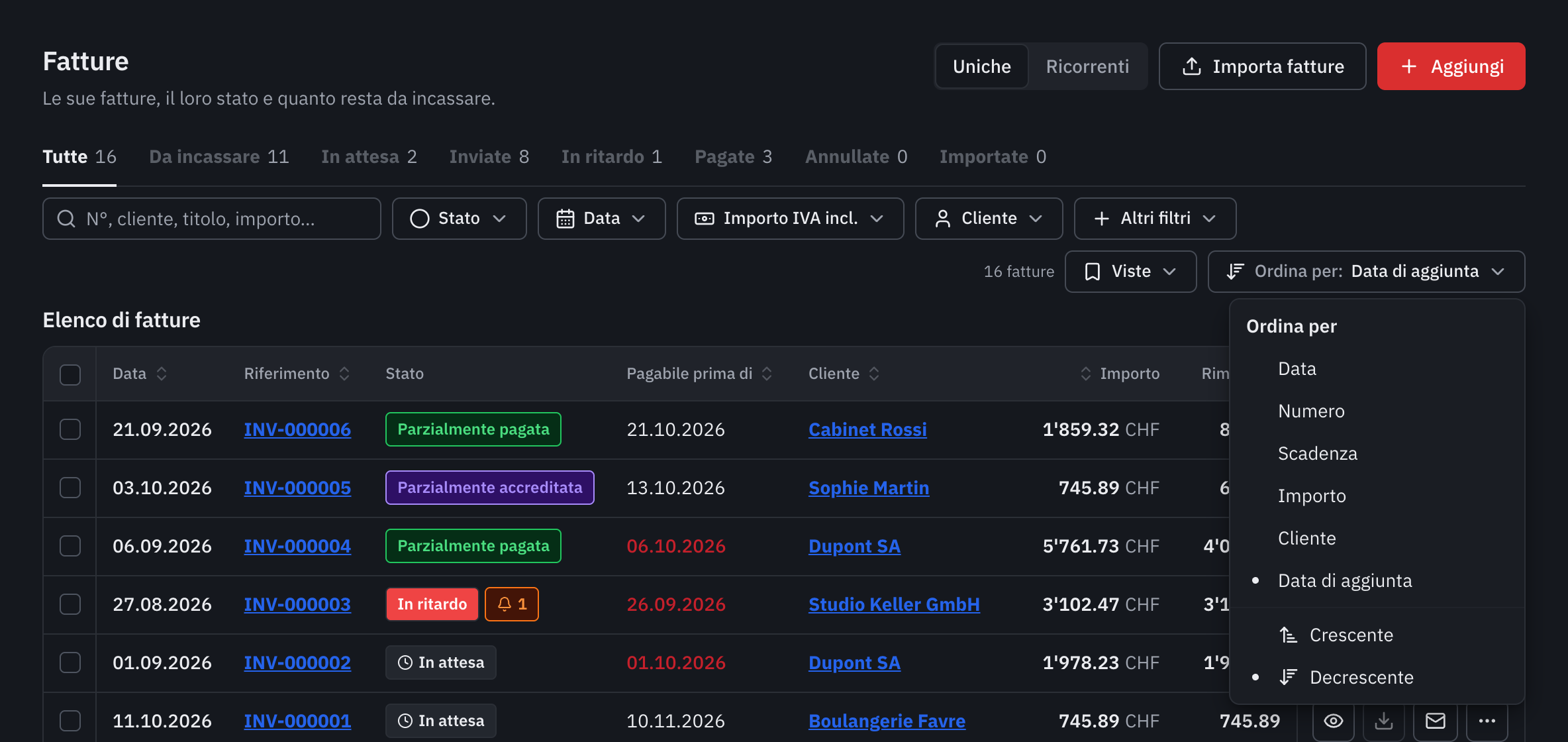Check the box for invoice INV-000004
This screenshot has height=742, width=1568.
(x=70, y=546)
